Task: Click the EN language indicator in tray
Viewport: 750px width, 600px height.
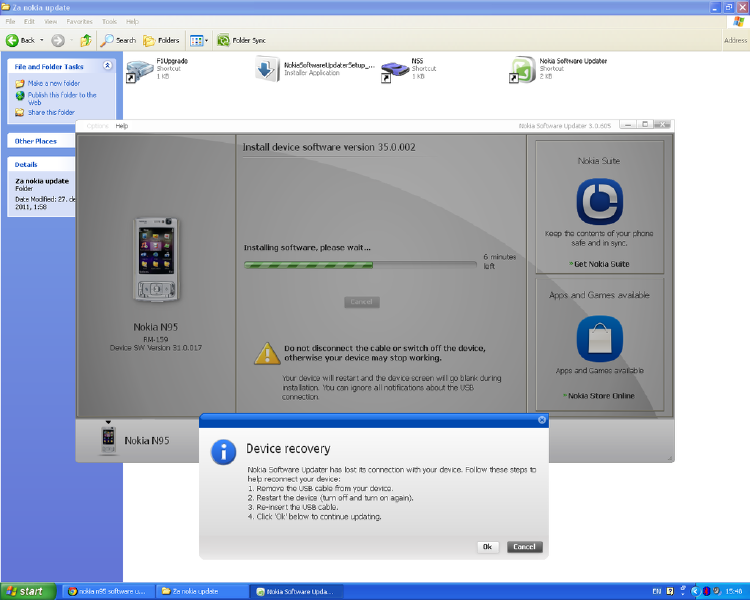Action: coord(657,591)
